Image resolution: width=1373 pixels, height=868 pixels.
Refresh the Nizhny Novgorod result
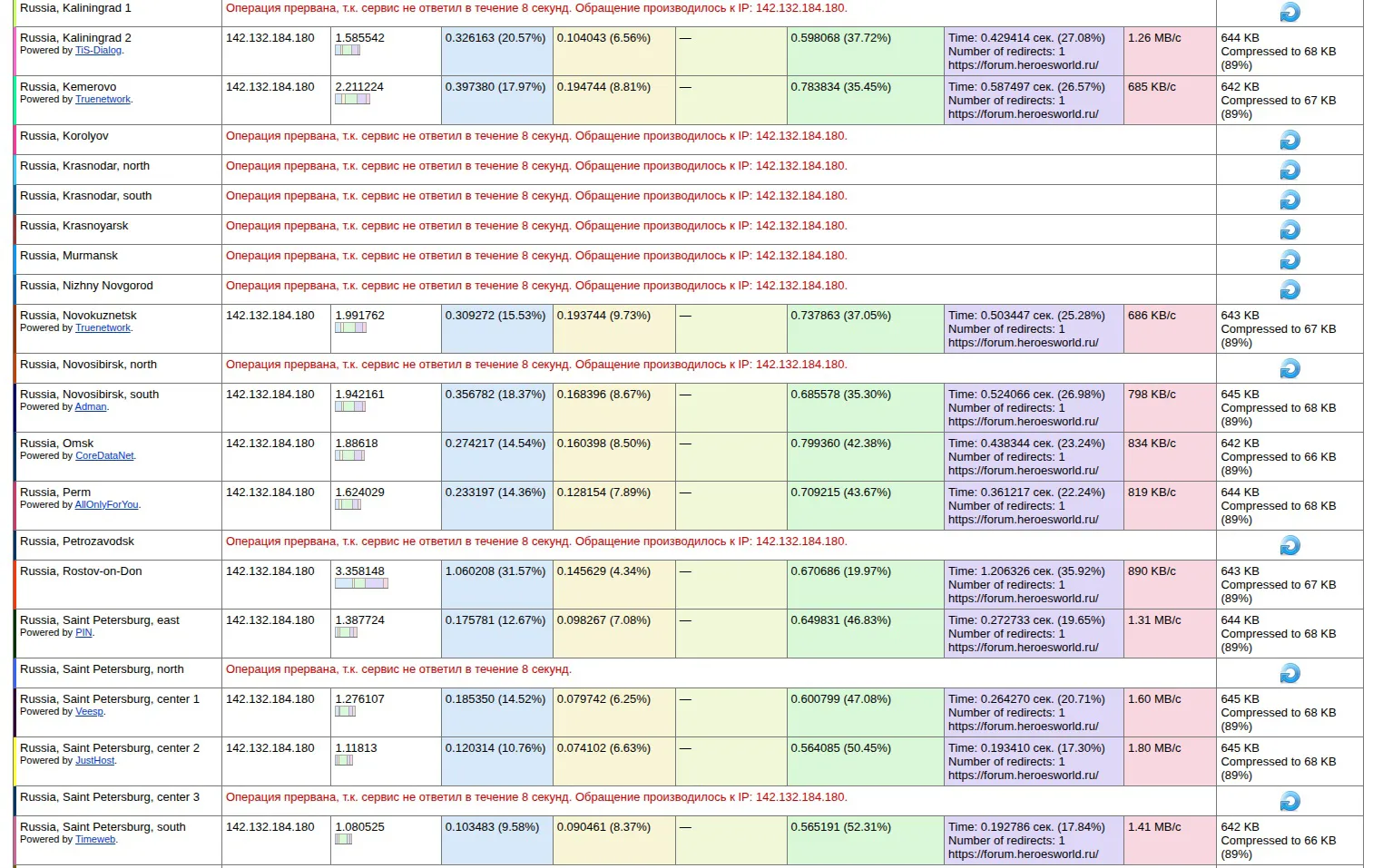click(x=1290, y=289)
